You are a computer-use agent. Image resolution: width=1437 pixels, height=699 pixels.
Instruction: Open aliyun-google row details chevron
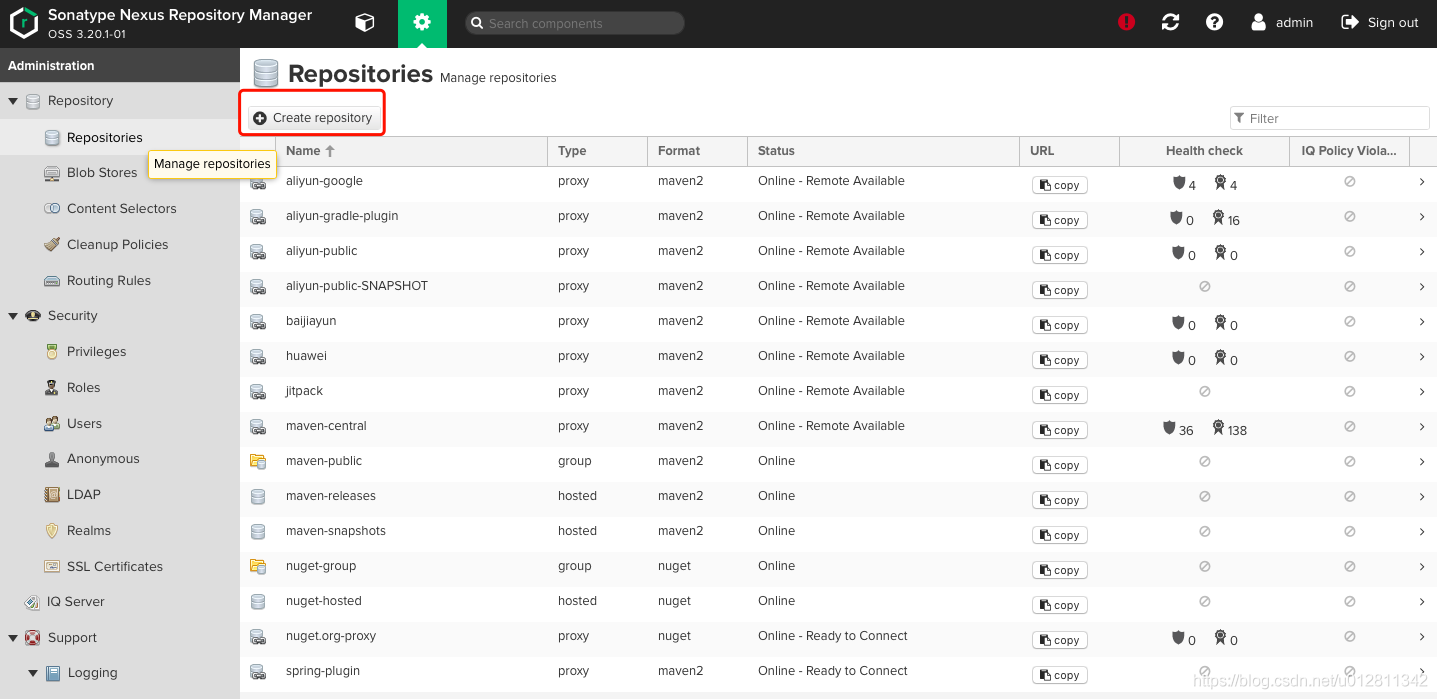[1422, 182]
